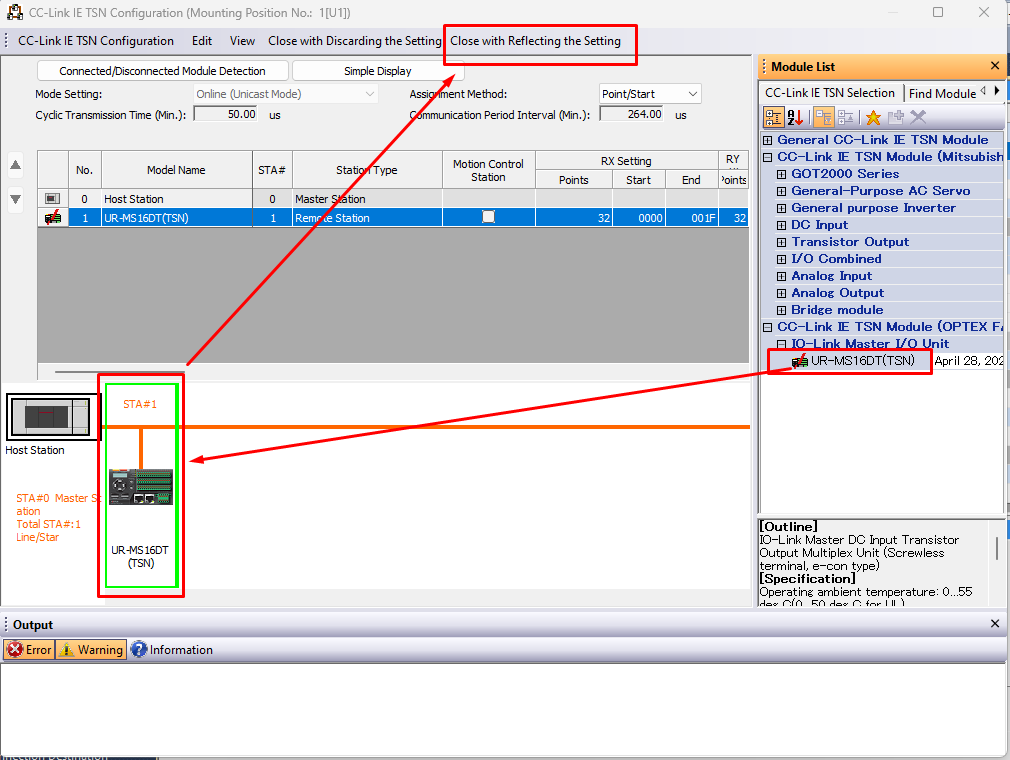The image size is (1010, 760).
Task: Move station up with the up arrow button
Action: [15, 165]
